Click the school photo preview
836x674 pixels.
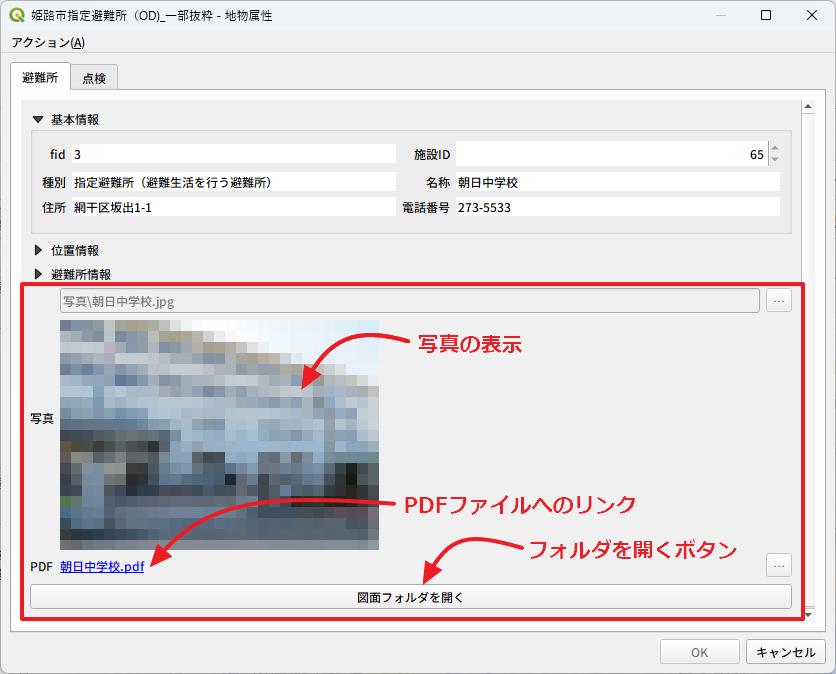point(219,434)
